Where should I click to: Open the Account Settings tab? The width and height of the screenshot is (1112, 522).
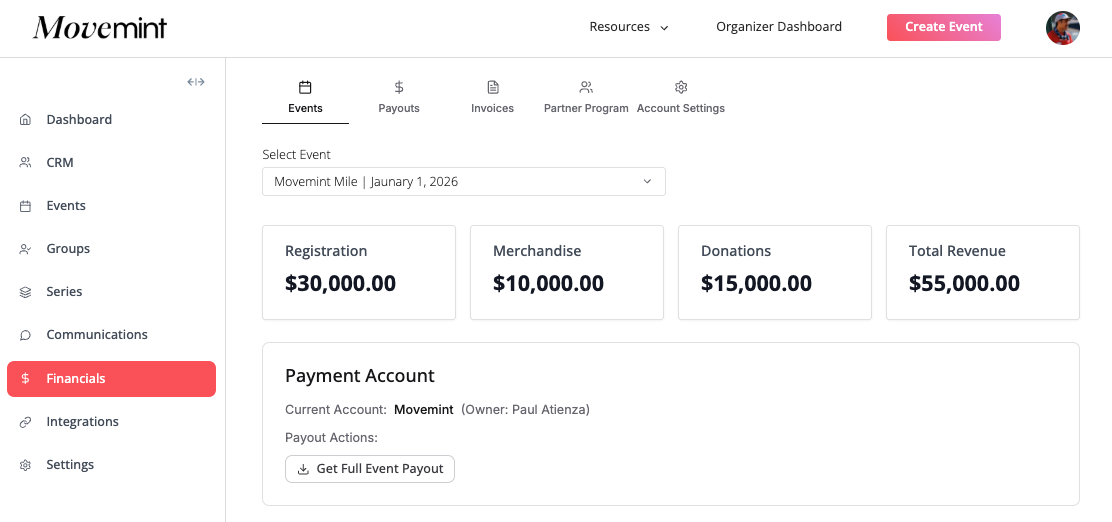tap(681, 97)
